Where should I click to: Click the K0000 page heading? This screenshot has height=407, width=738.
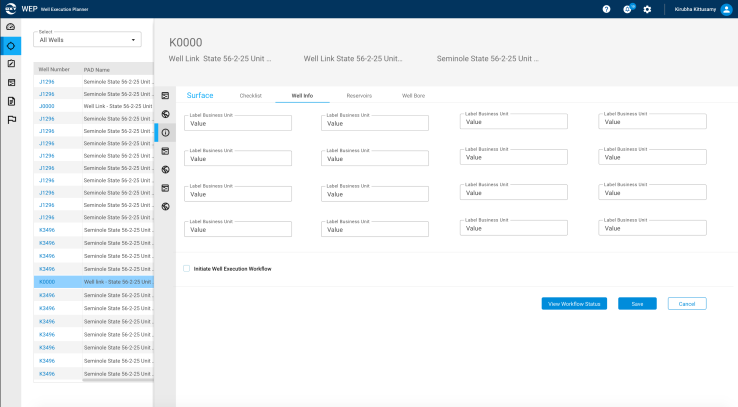coord(185,42)
